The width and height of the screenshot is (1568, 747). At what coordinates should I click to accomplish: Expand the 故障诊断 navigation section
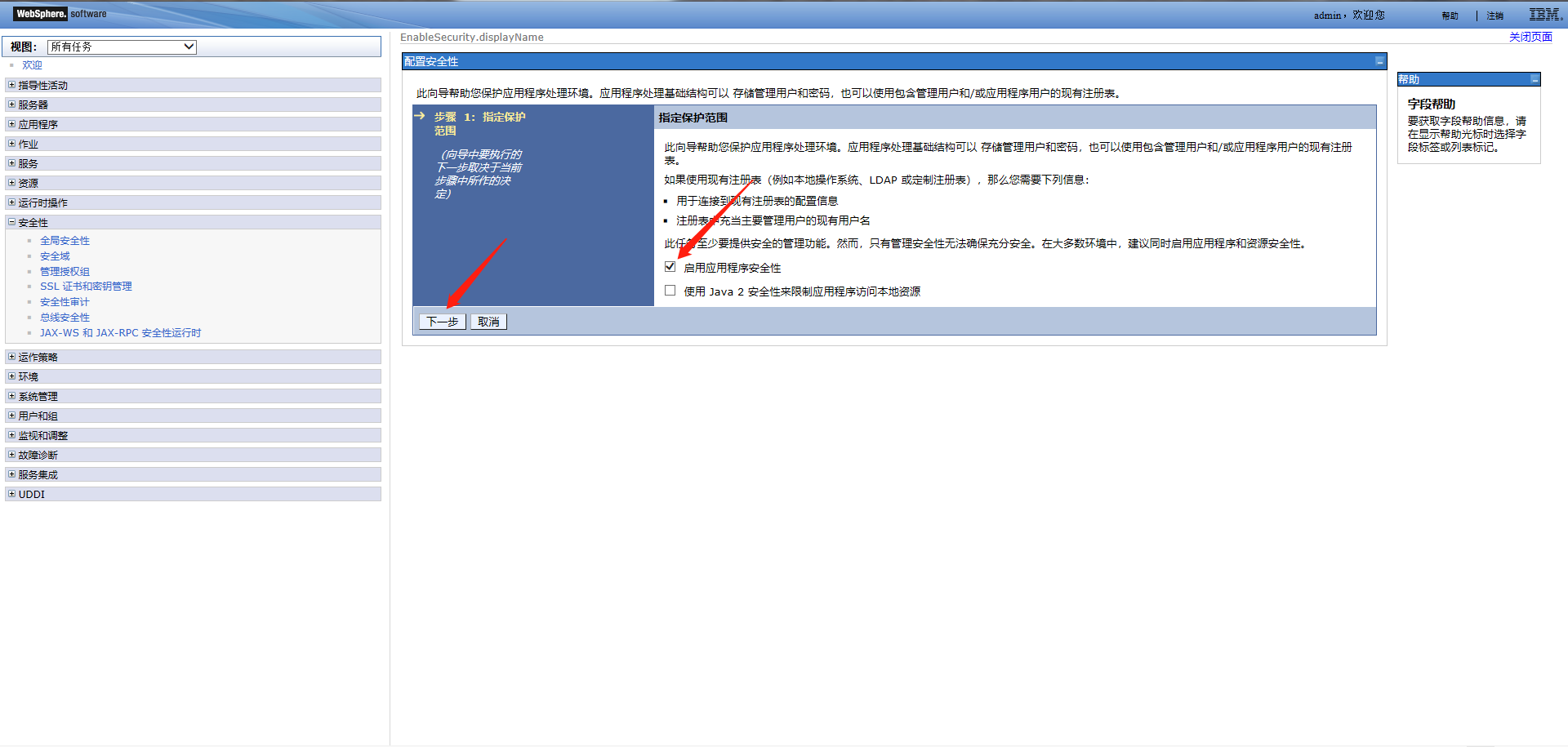pyautogui.click(x=11, y=455)
